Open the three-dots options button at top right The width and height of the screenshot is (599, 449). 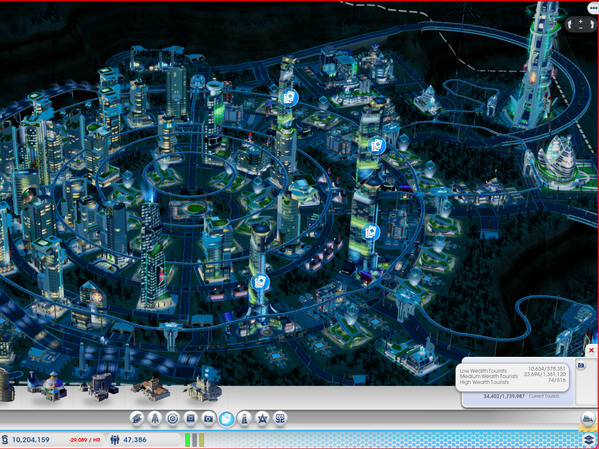click(x=593, y=8)
